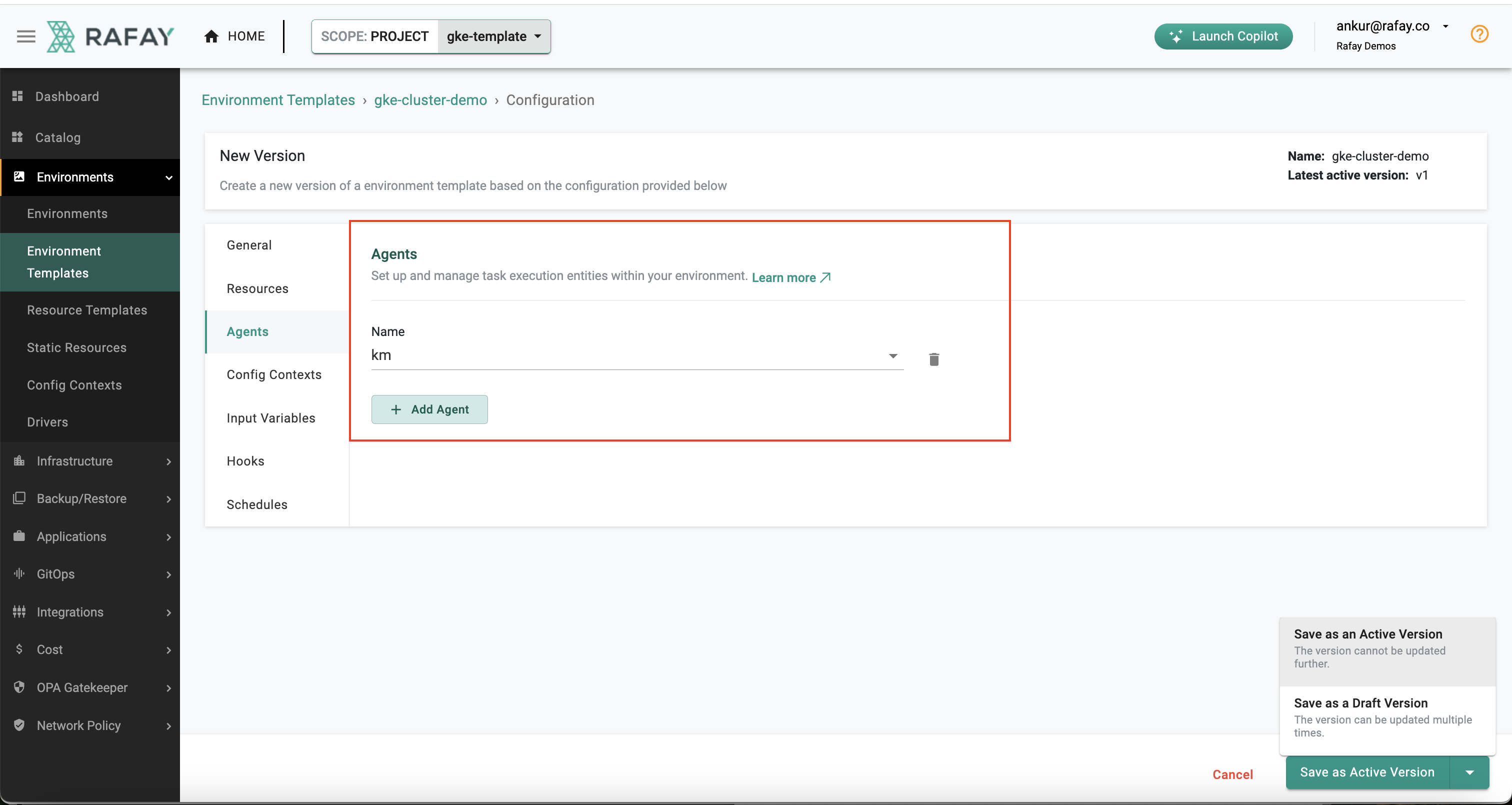
Task: Switch to the Resources tab
Action: tap(277, 288)
